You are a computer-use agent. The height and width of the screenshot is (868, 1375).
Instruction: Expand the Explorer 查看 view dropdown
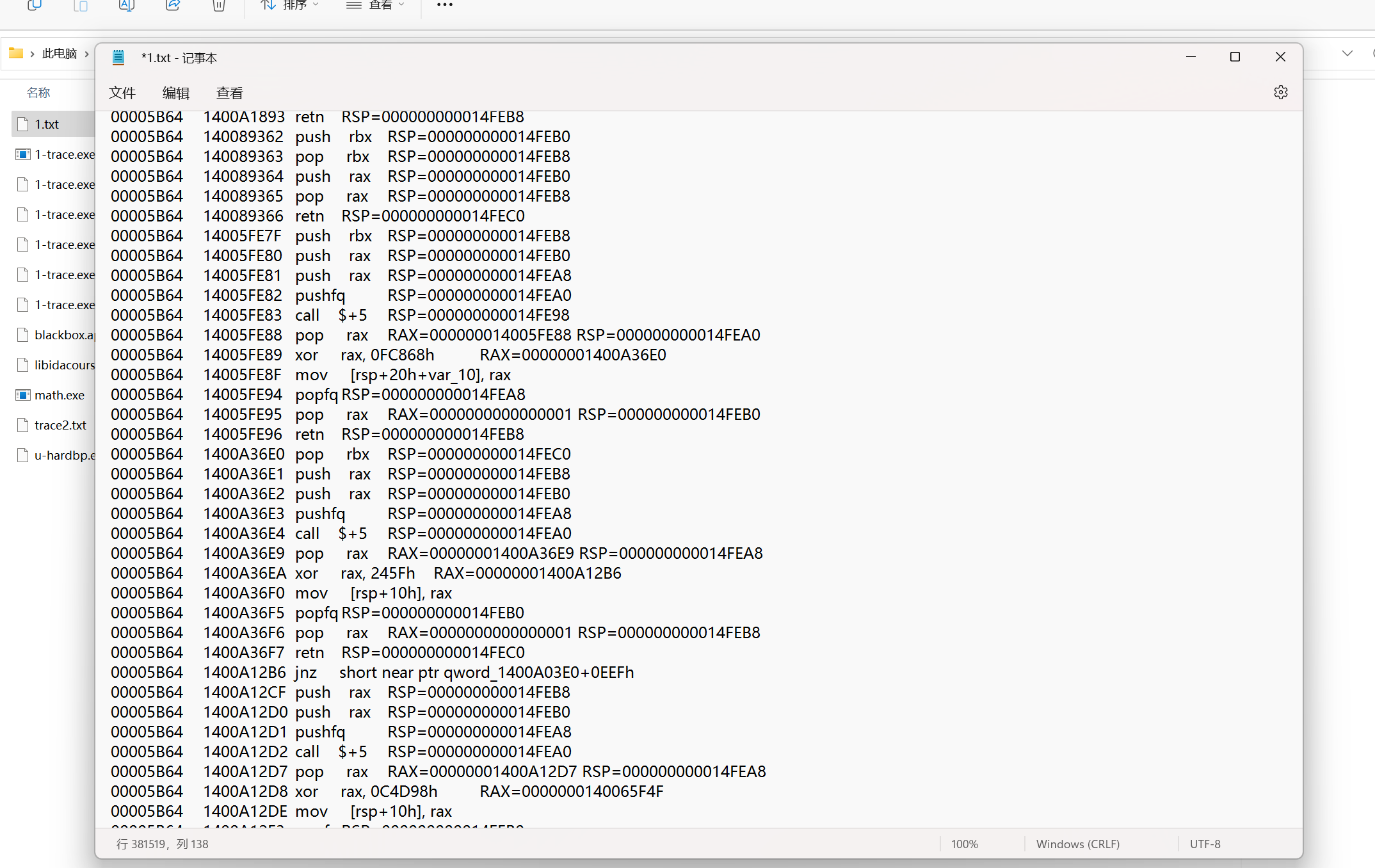click(x=376, y=5)
